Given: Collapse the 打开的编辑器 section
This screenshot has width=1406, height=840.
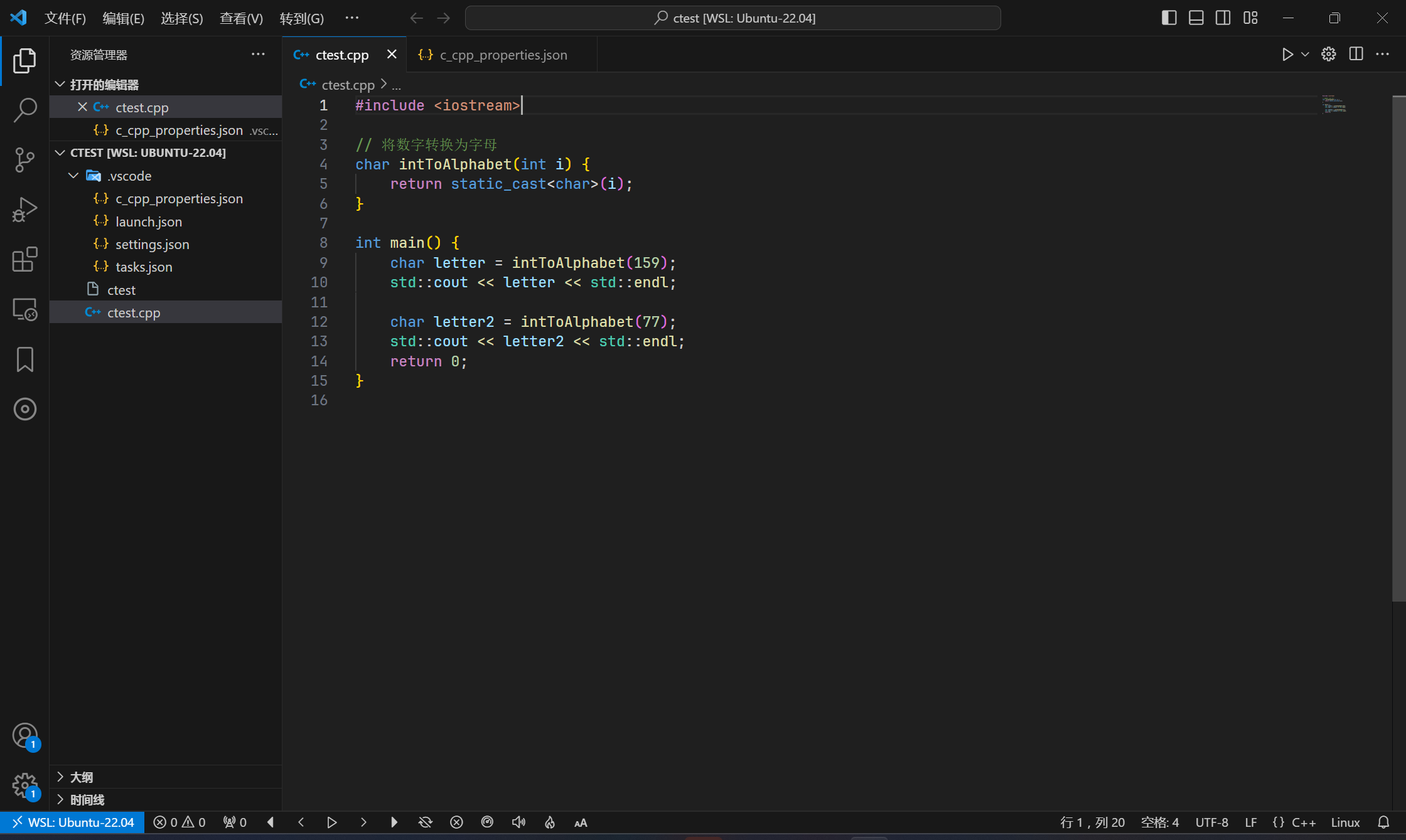Looking at the screenshot, I should pyautogui.click(x=166, y=84).
